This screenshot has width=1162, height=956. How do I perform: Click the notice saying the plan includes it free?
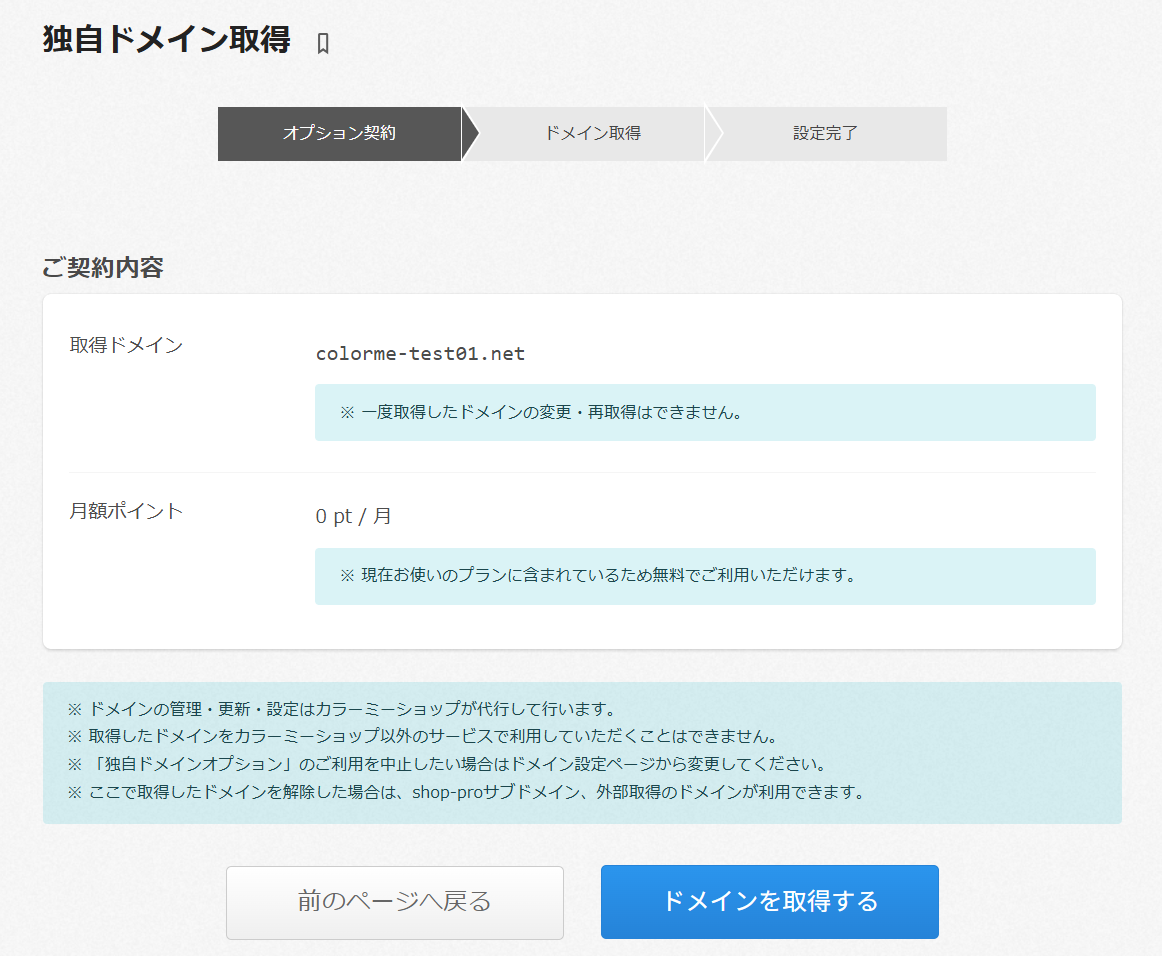597,576
